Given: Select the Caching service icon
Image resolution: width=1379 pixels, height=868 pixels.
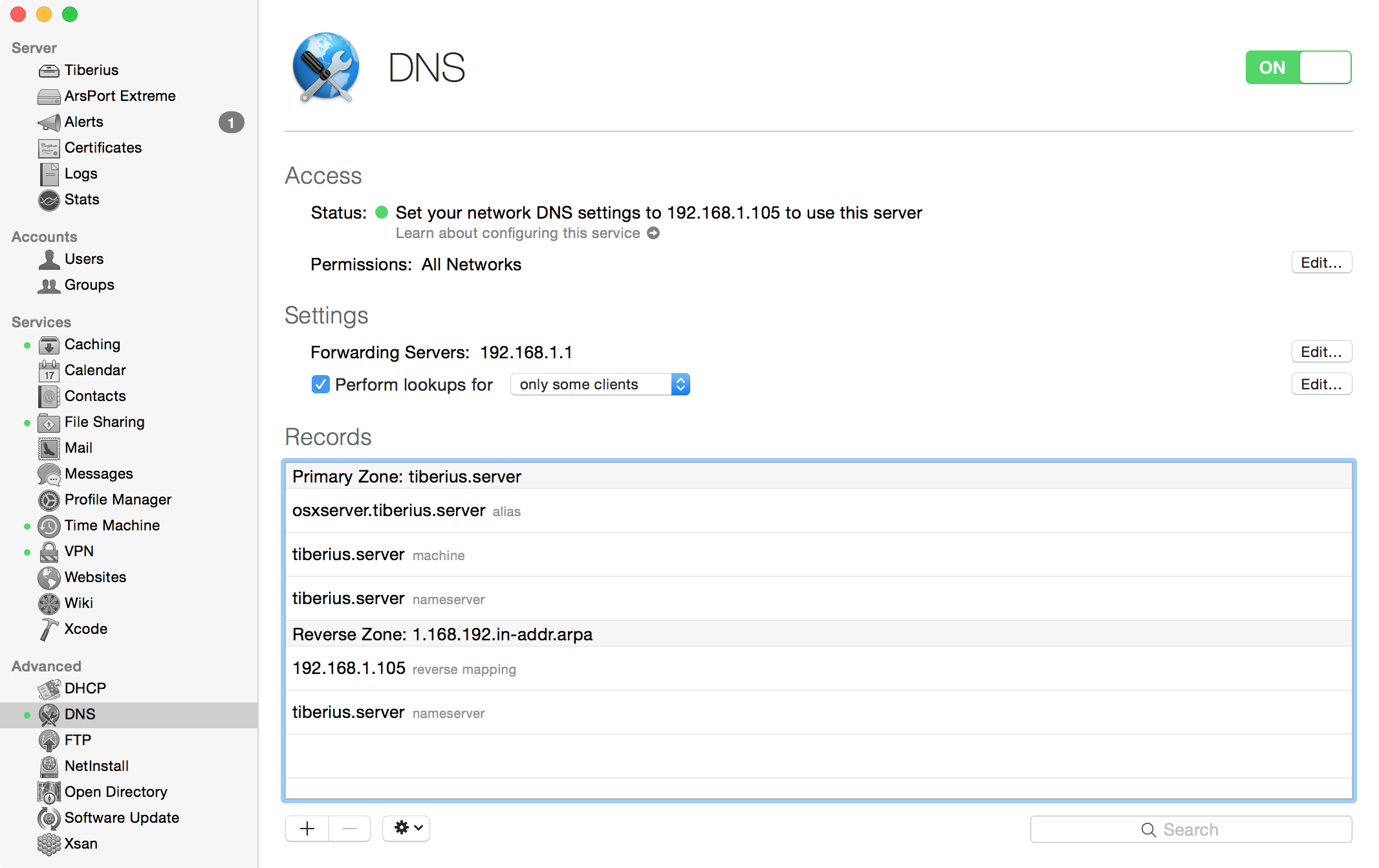Looking at the screenshot, I should (48, 344).
